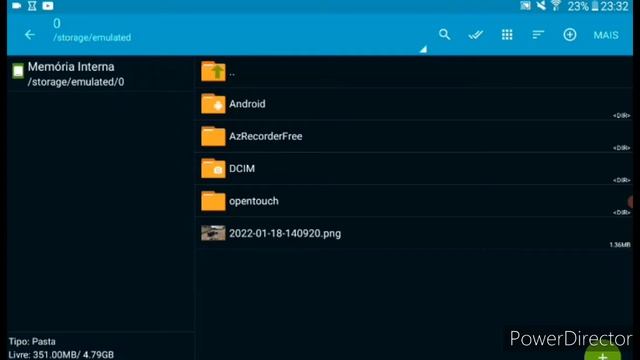Open thumbnail of 2022-01-18-140920.png

click(213, 233)
